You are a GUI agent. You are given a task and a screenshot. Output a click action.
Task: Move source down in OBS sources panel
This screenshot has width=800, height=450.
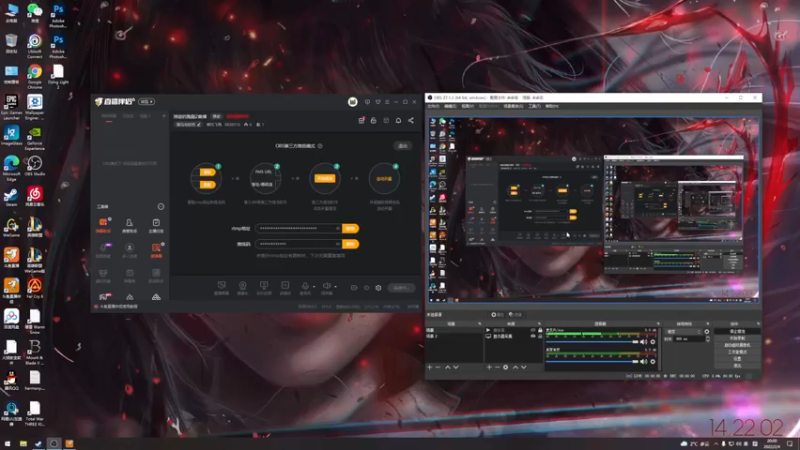523,367
